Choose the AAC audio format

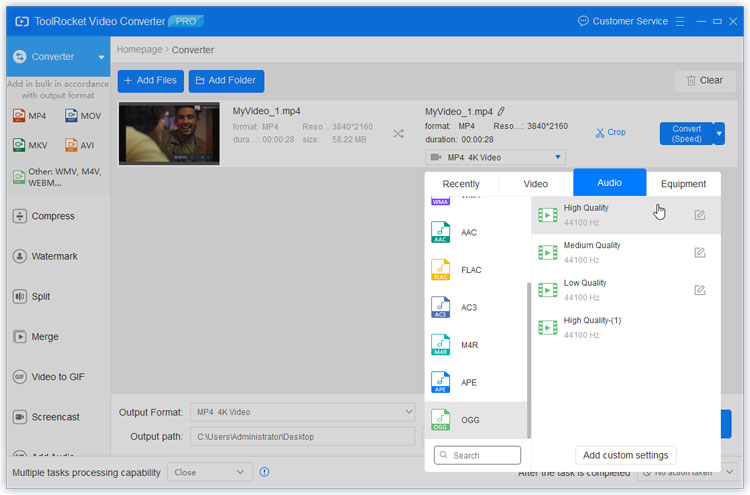pyautogui.click(x=475, y=232)
